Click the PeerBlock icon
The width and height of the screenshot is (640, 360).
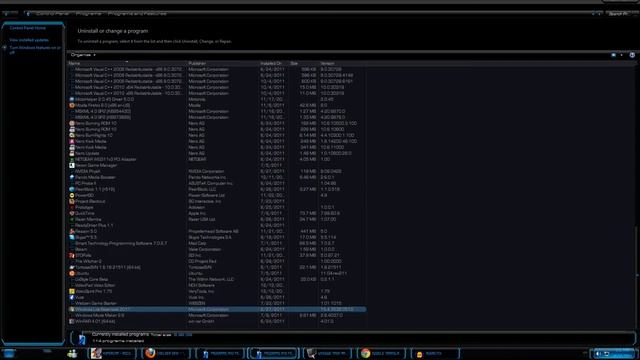[72, 189]
